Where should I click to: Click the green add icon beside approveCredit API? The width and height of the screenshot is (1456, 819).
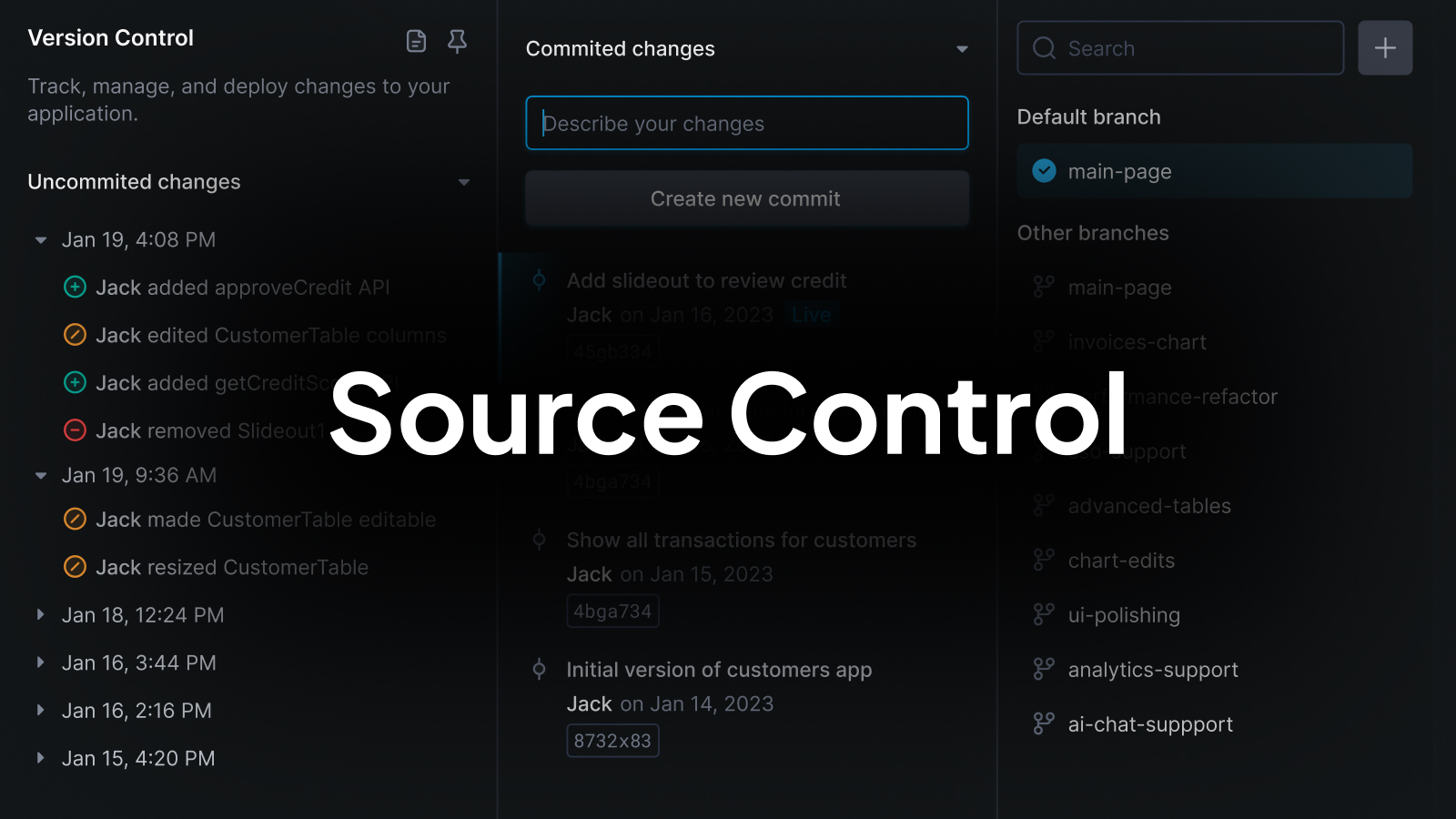click(x=75, y=287)
